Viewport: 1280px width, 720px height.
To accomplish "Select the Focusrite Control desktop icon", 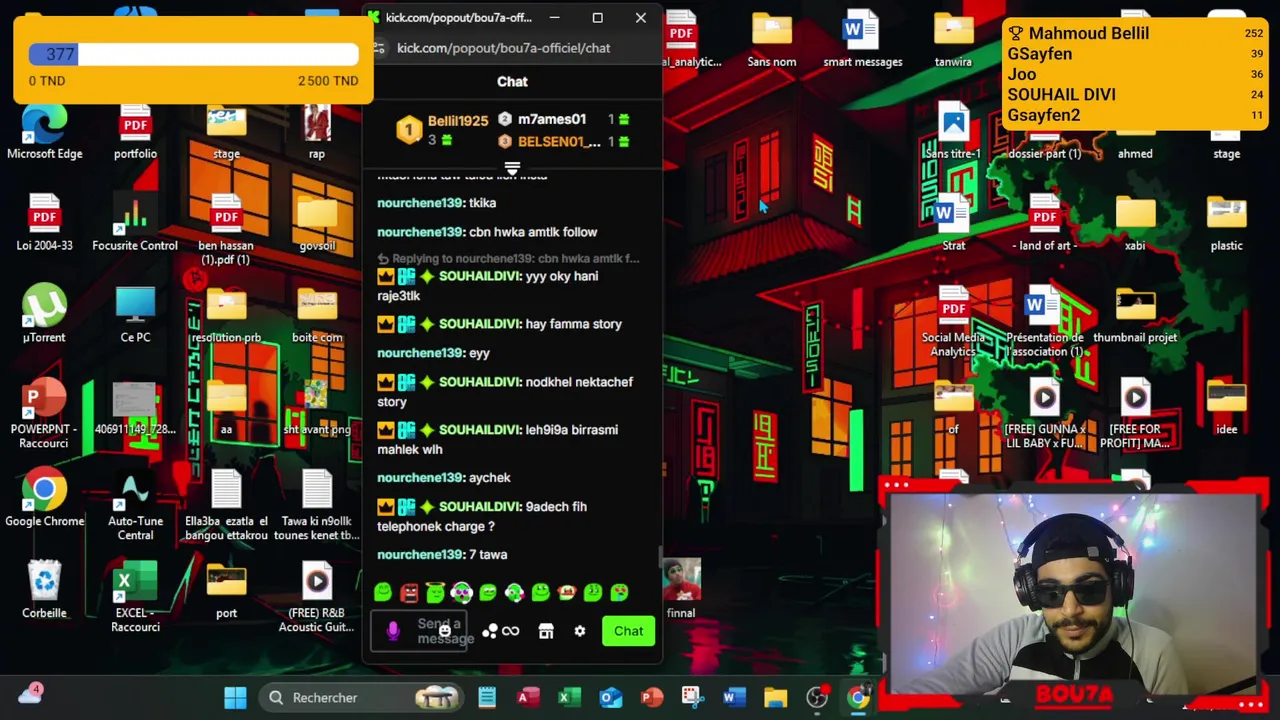I will 135,224.
